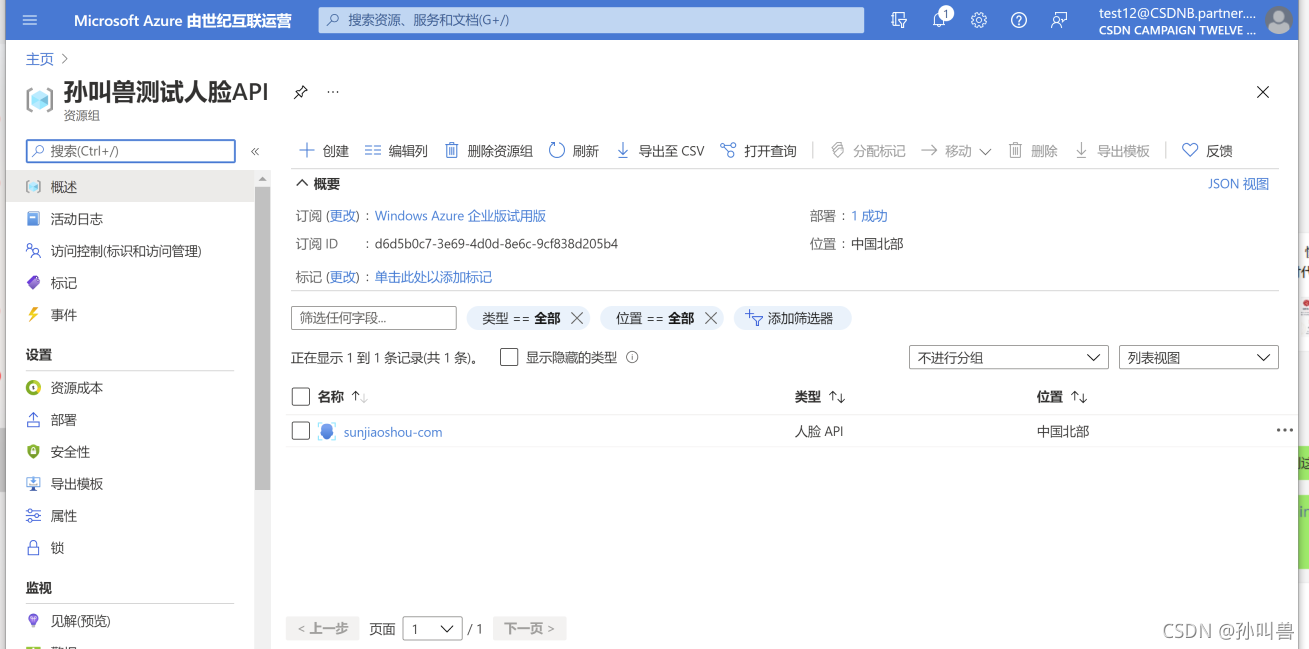1309x649 pixels.
Task: Click 单击此处以添加标记 link
Action: coord(433,277)
